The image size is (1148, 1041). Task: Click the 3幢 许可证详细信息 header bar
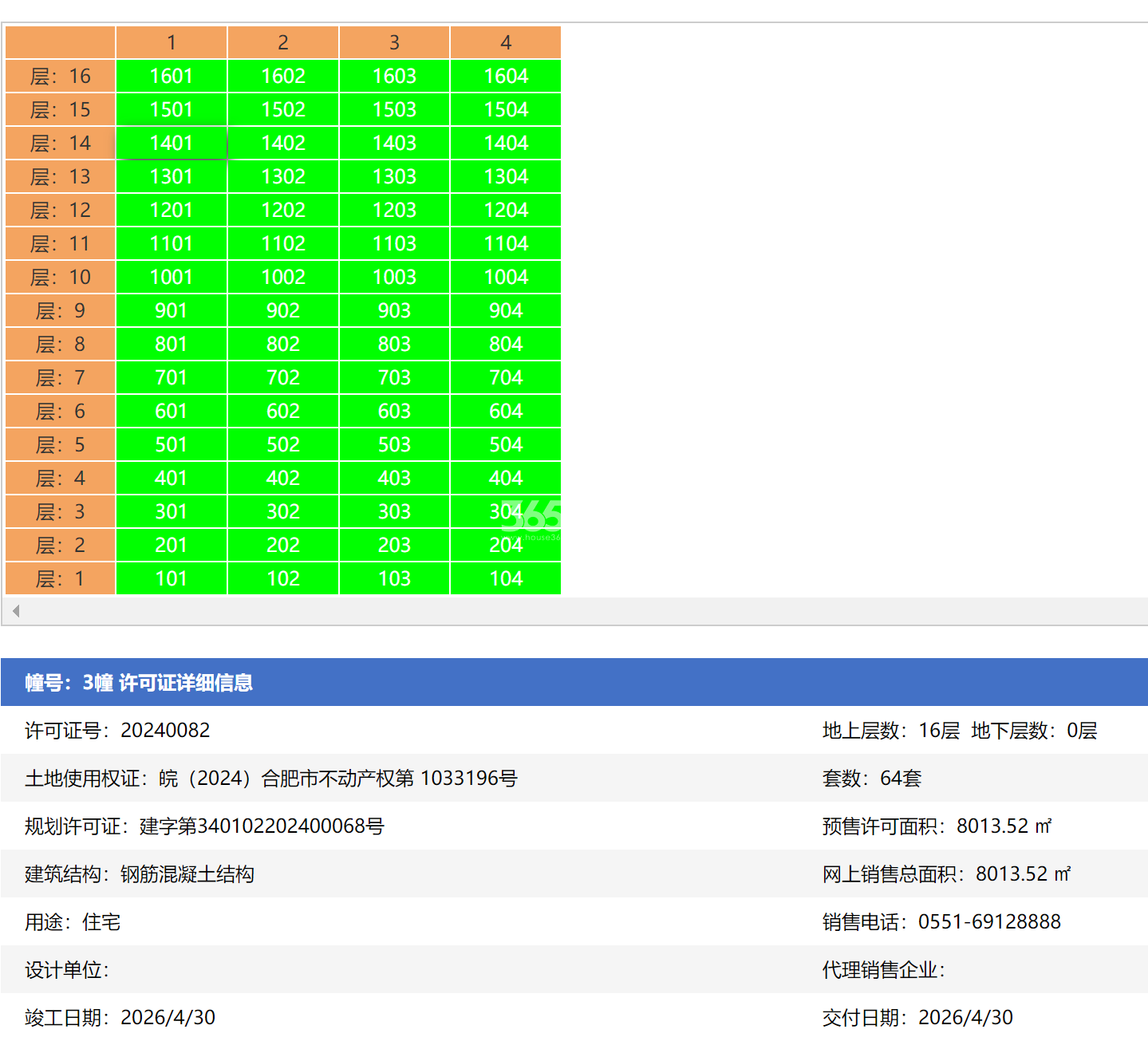click(x=574, y=682)
